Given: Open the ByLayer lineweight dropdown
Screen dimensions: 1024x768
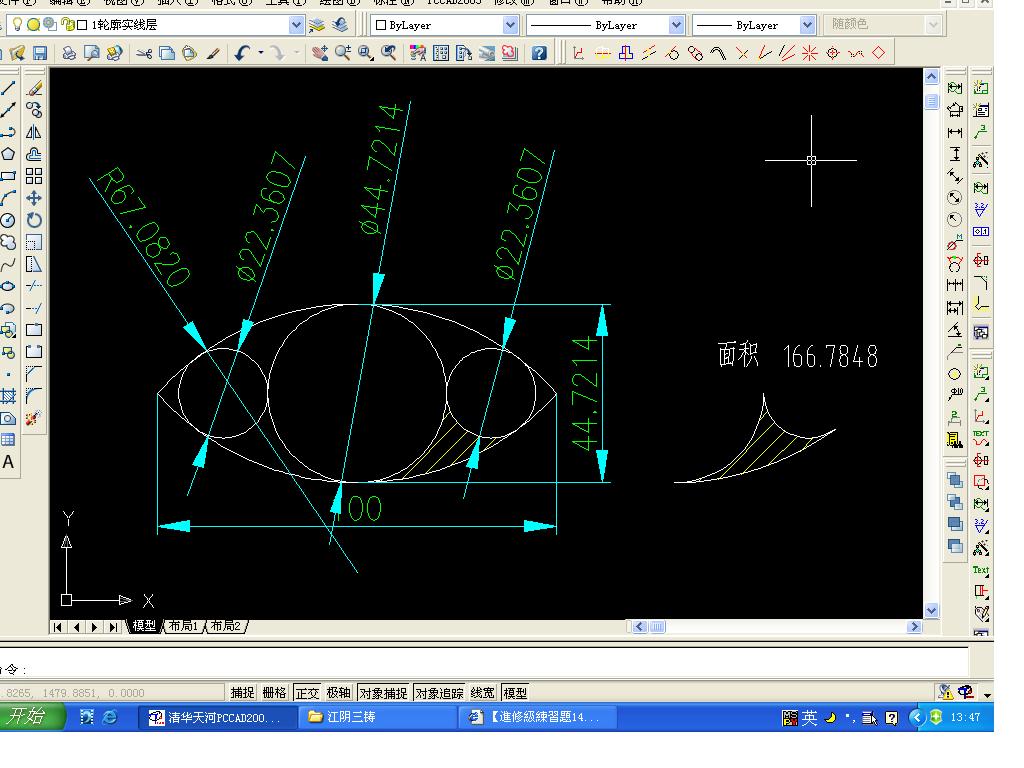Looking at the screenshot, I should [x=807, y=25].
